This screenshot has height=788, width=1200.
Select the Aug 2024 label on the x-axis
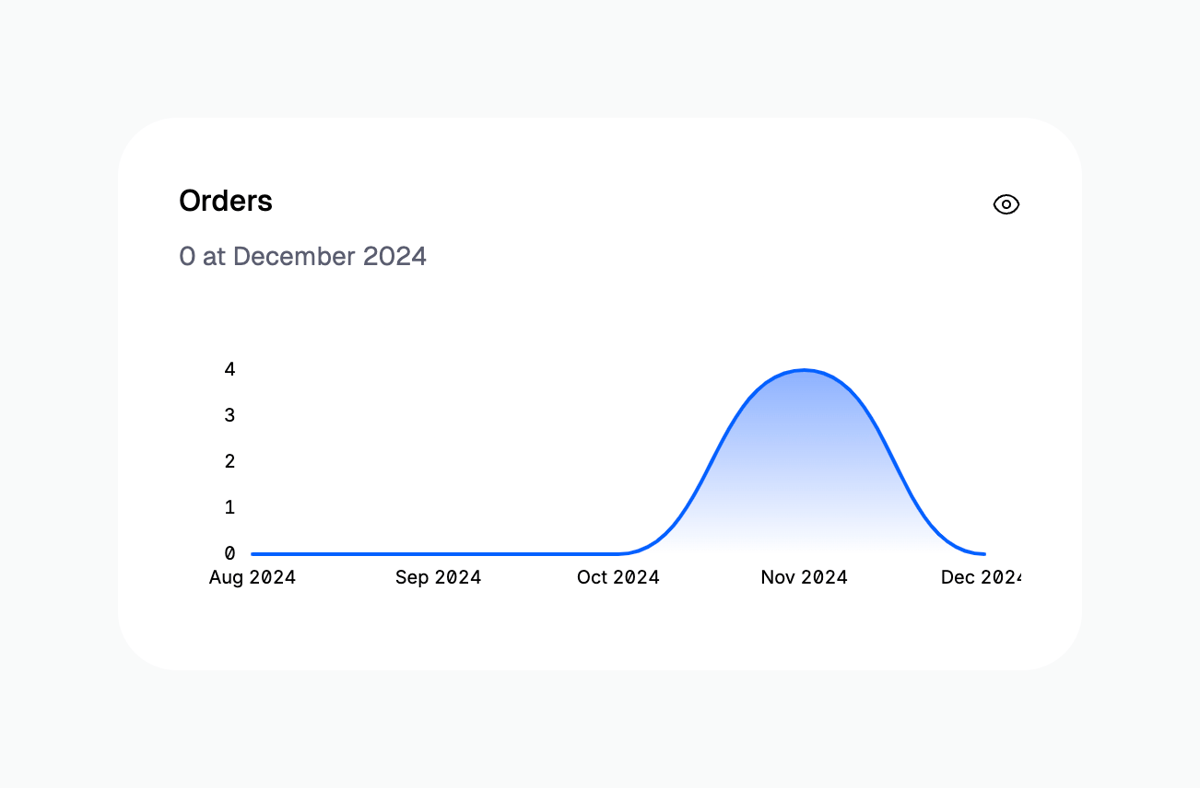click(252, 577)
